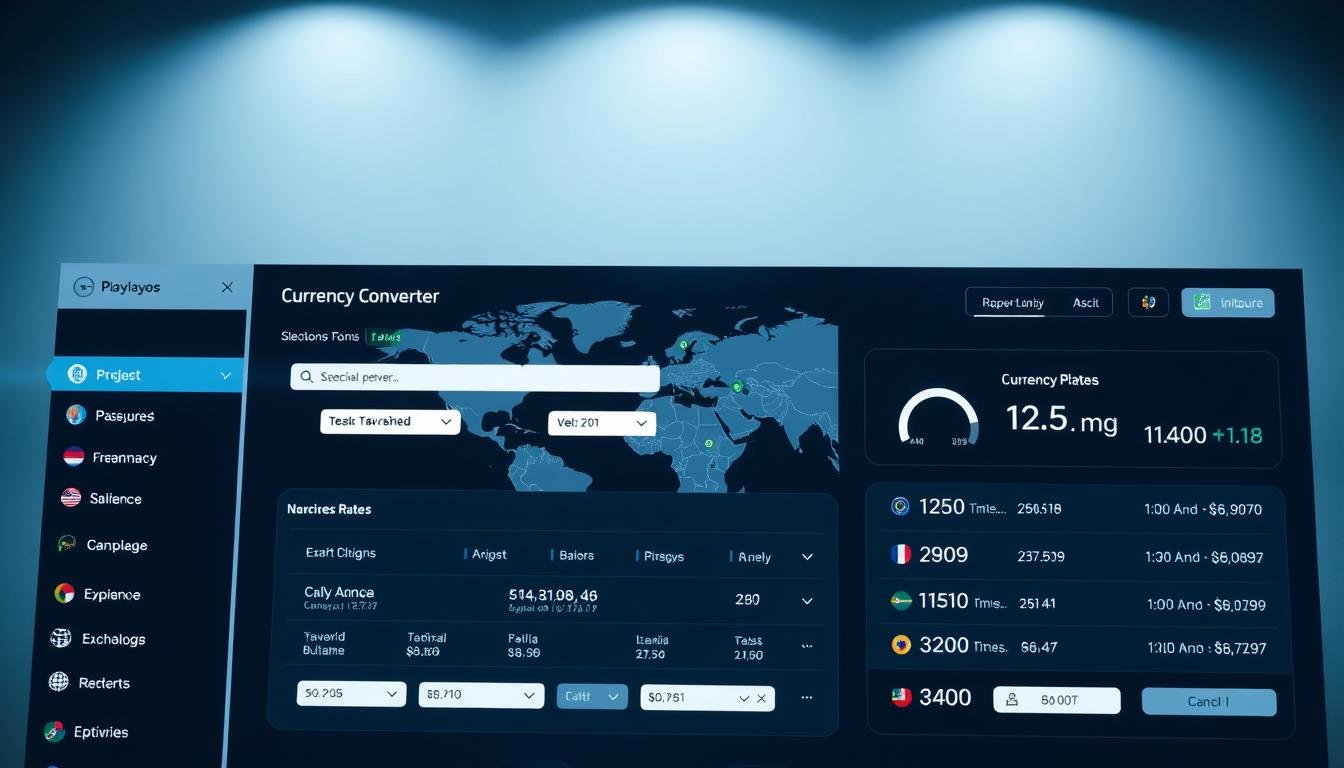Click the globe icon beside Exchalogs

pos(61,638)
